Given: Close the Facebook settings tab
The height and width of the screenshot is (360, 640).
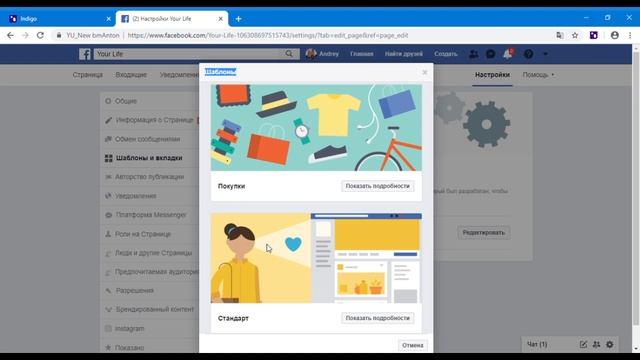Looking at the screenshot, I should pyautogui.click(x=220, y=19).
